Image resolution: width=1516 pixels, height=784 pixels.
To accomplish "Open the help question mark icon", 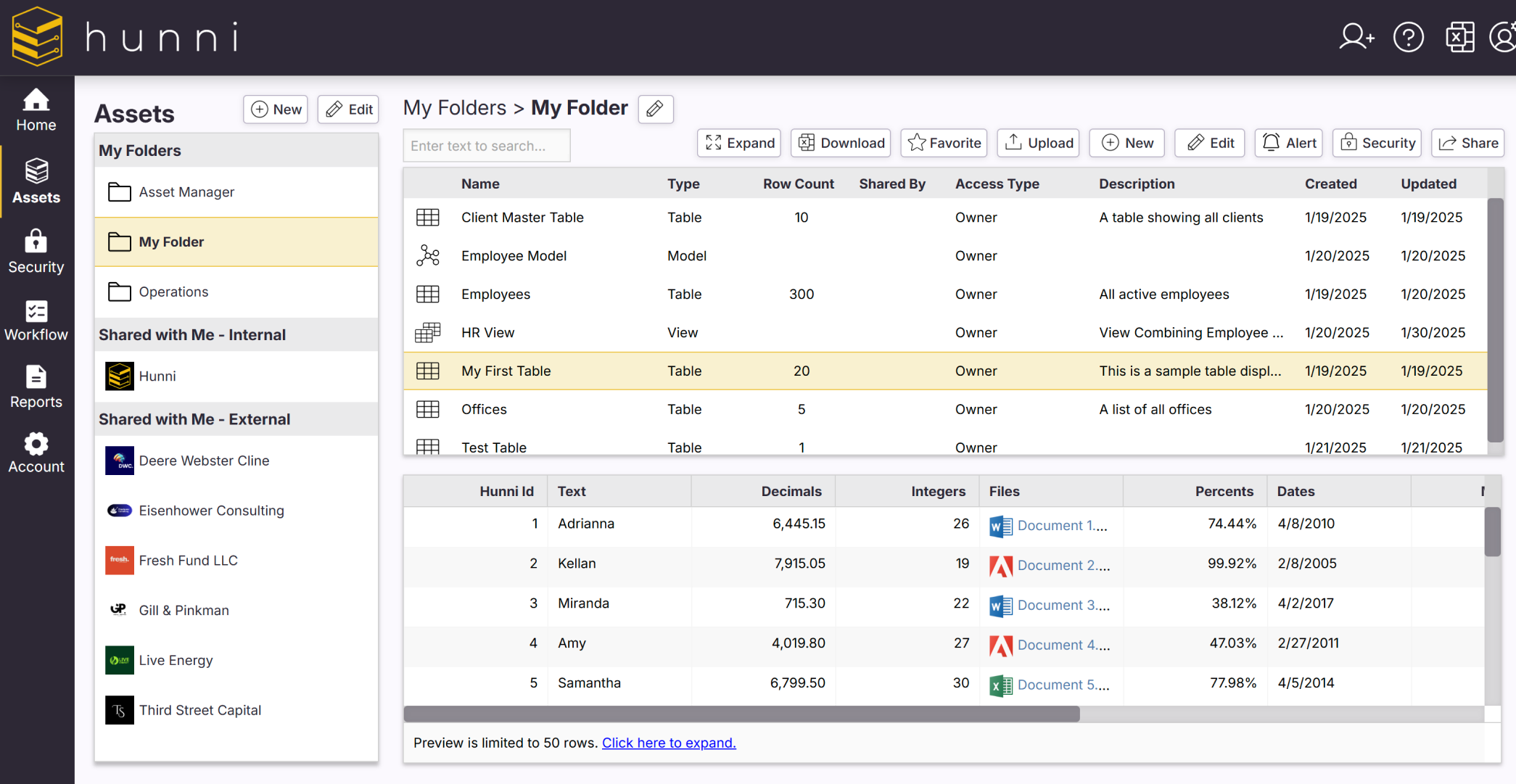I will click(x=1408, y=37).
